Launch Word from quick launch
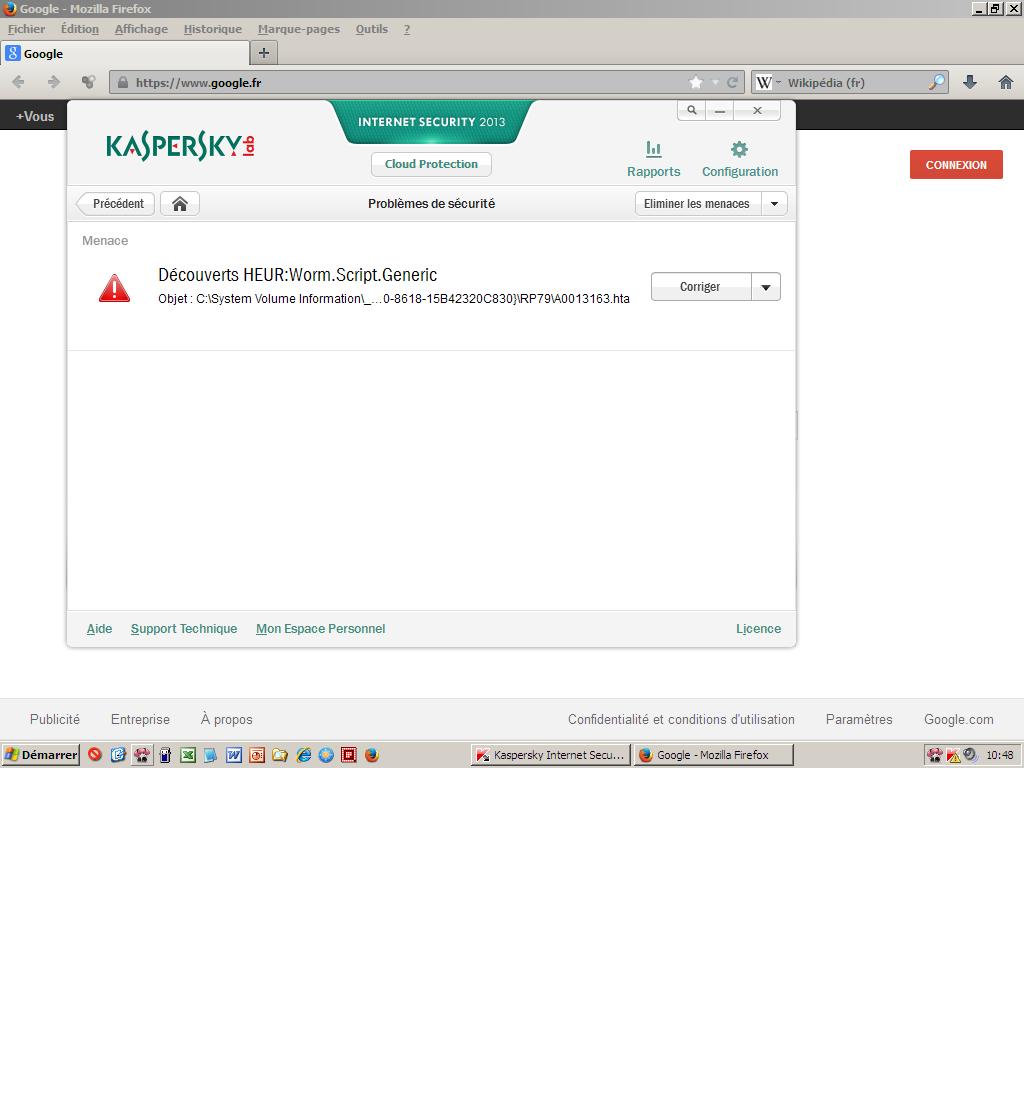This screenshot has height=1096, width=1024. [x=234, y=755]
